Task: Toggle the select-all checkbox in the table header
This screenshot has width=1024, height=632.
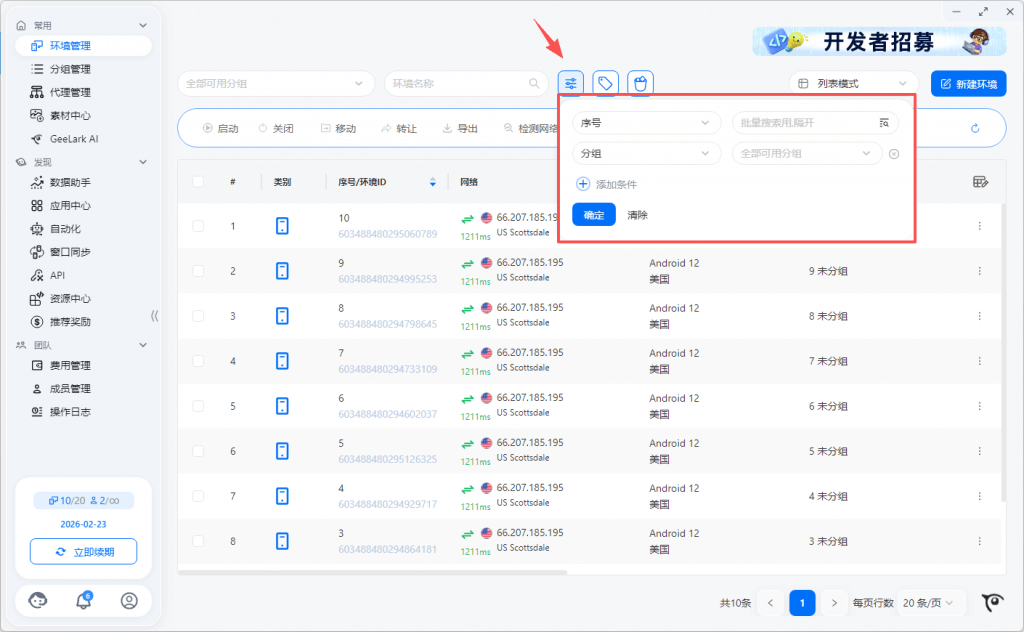Action: tap(198, 181)
